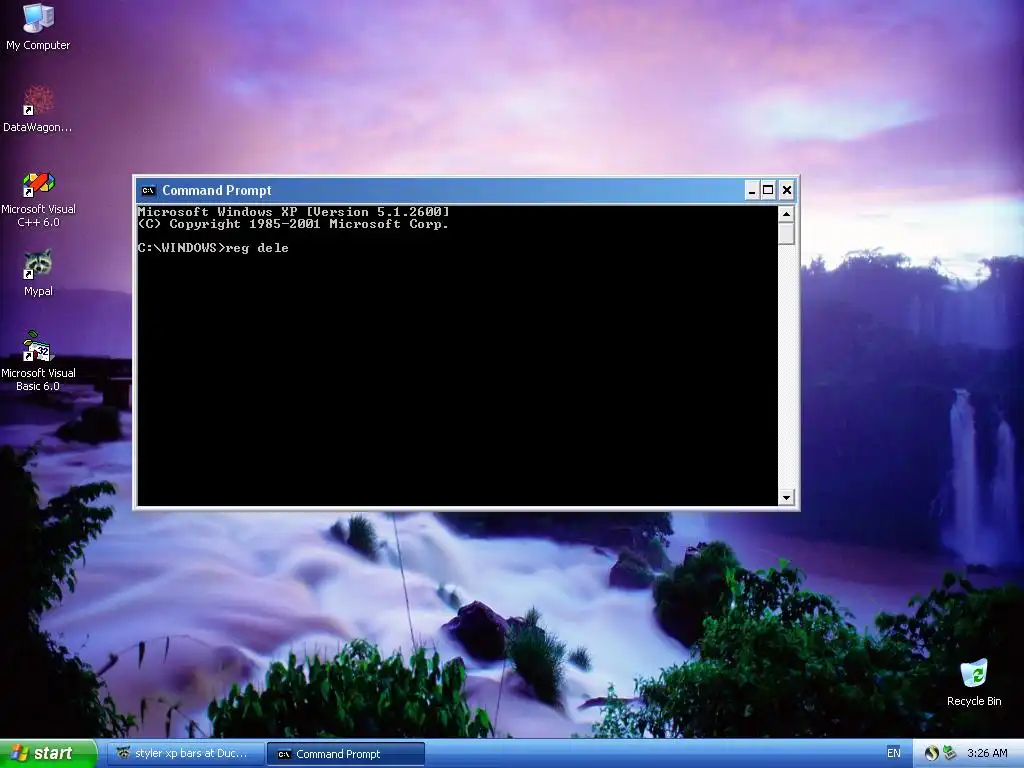Screen dimensions: 1024x768
Task: Click scroll down arrow in Command Prompt
Action: (786, 498)
